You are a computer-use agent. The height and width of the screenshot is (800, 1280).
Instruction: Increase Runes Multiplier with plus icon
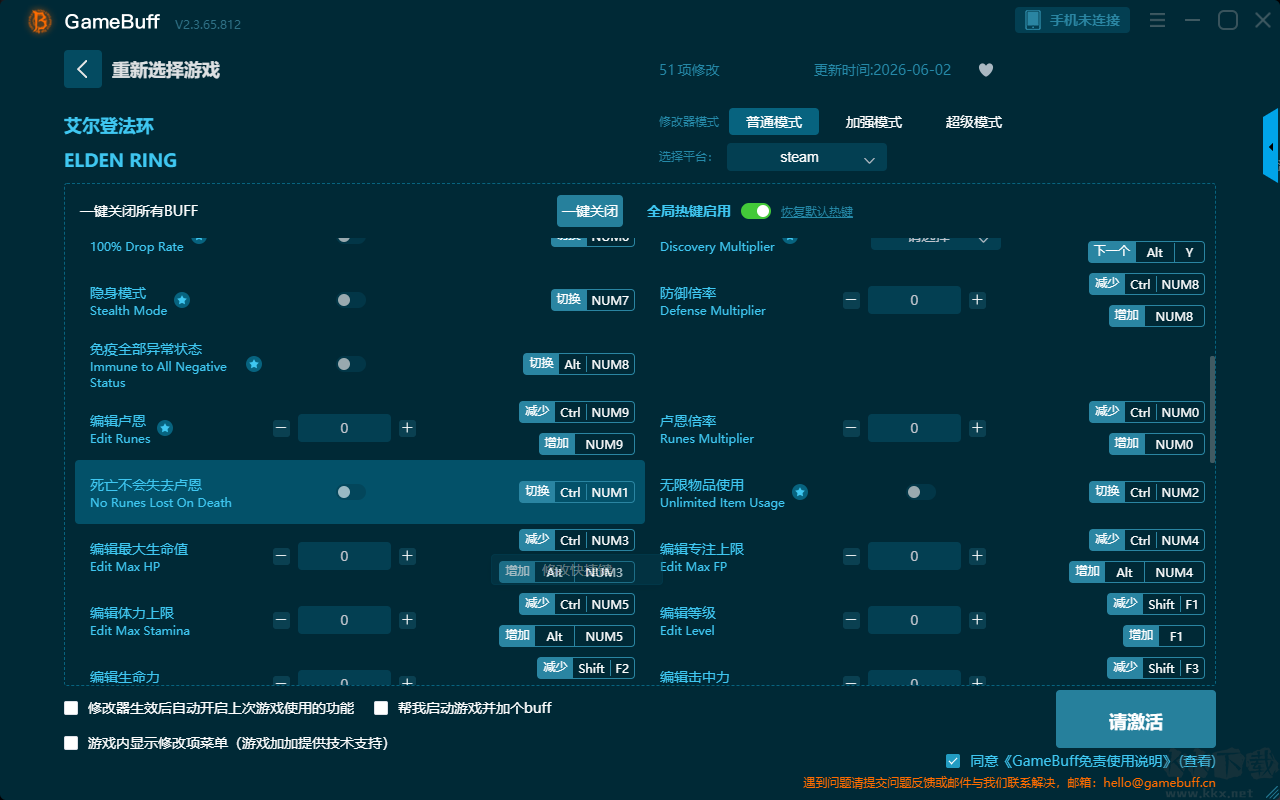[977, 428]
